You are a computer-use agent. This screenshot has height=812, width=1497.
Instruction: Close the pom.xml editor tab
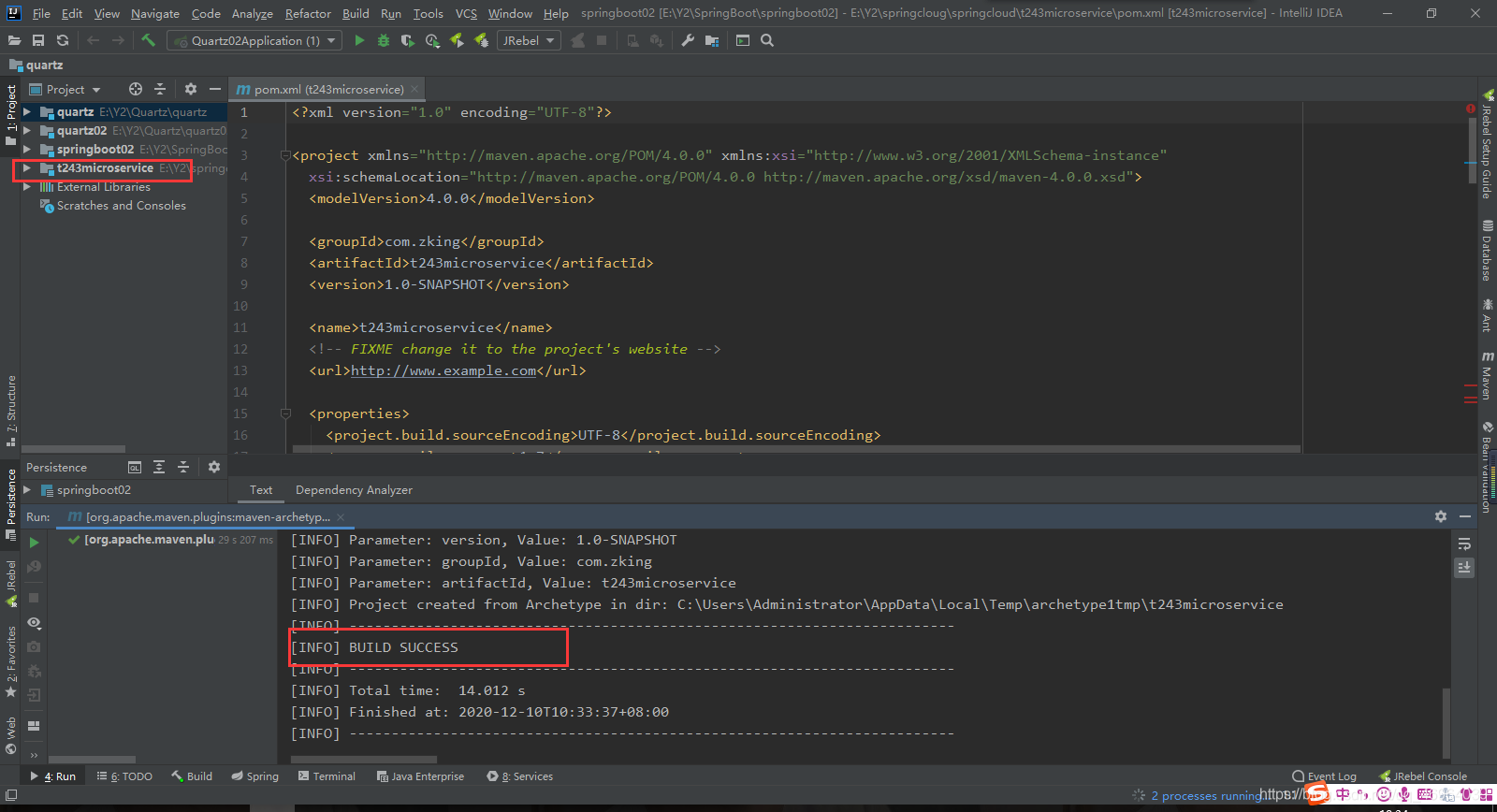414,89
